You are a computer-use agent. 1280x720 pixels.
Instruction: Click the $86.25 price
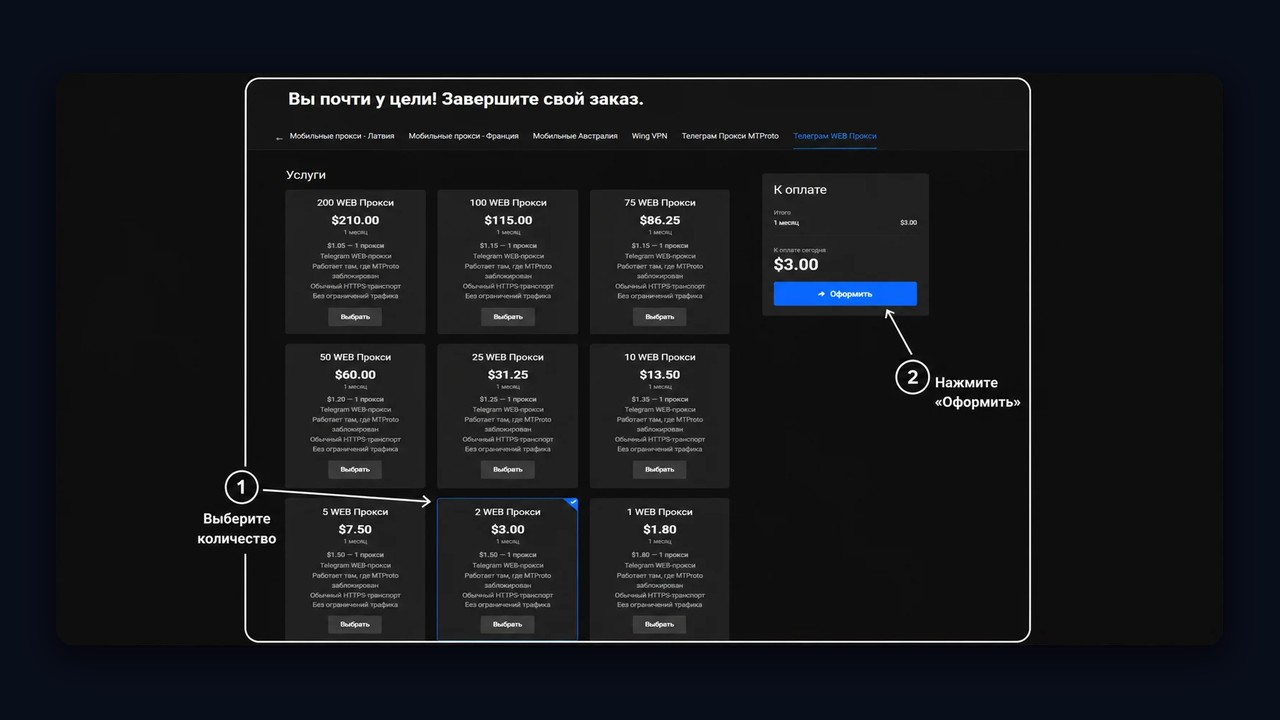pyautogui.click(x=660, y=220)
